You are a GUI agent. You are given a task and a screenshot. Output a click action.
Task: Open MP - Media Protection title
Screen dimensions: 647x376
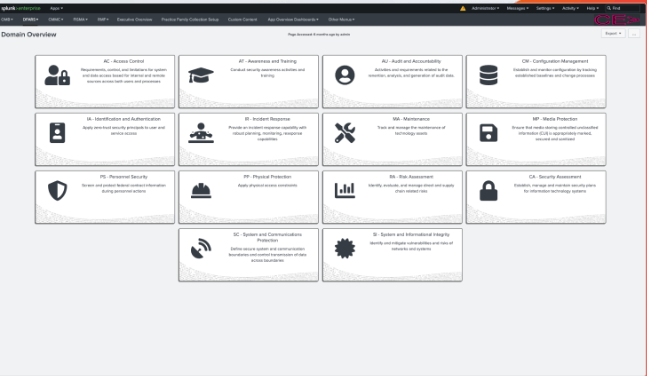pyautogui.click(x=555, y=119)
